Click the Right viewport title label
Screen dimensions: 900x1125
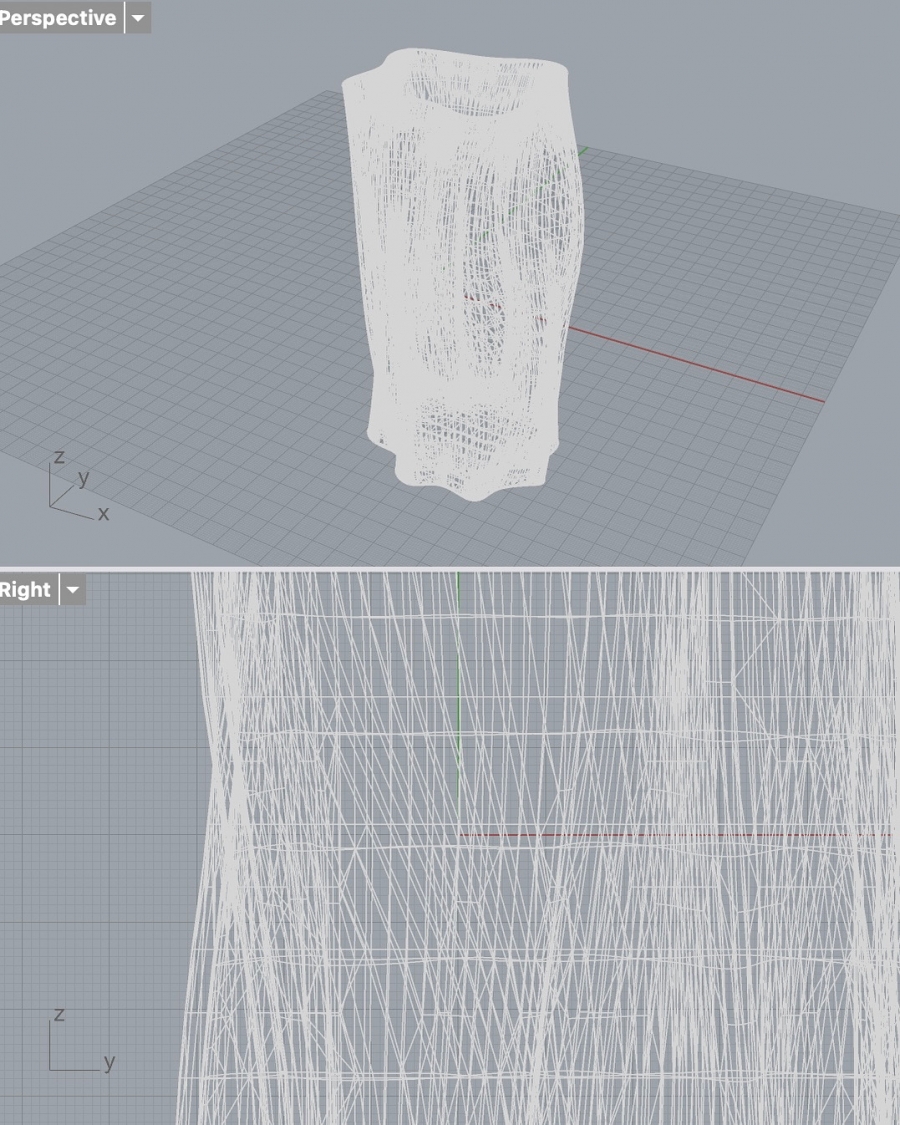pyautogui.click(x=26, y=590)
